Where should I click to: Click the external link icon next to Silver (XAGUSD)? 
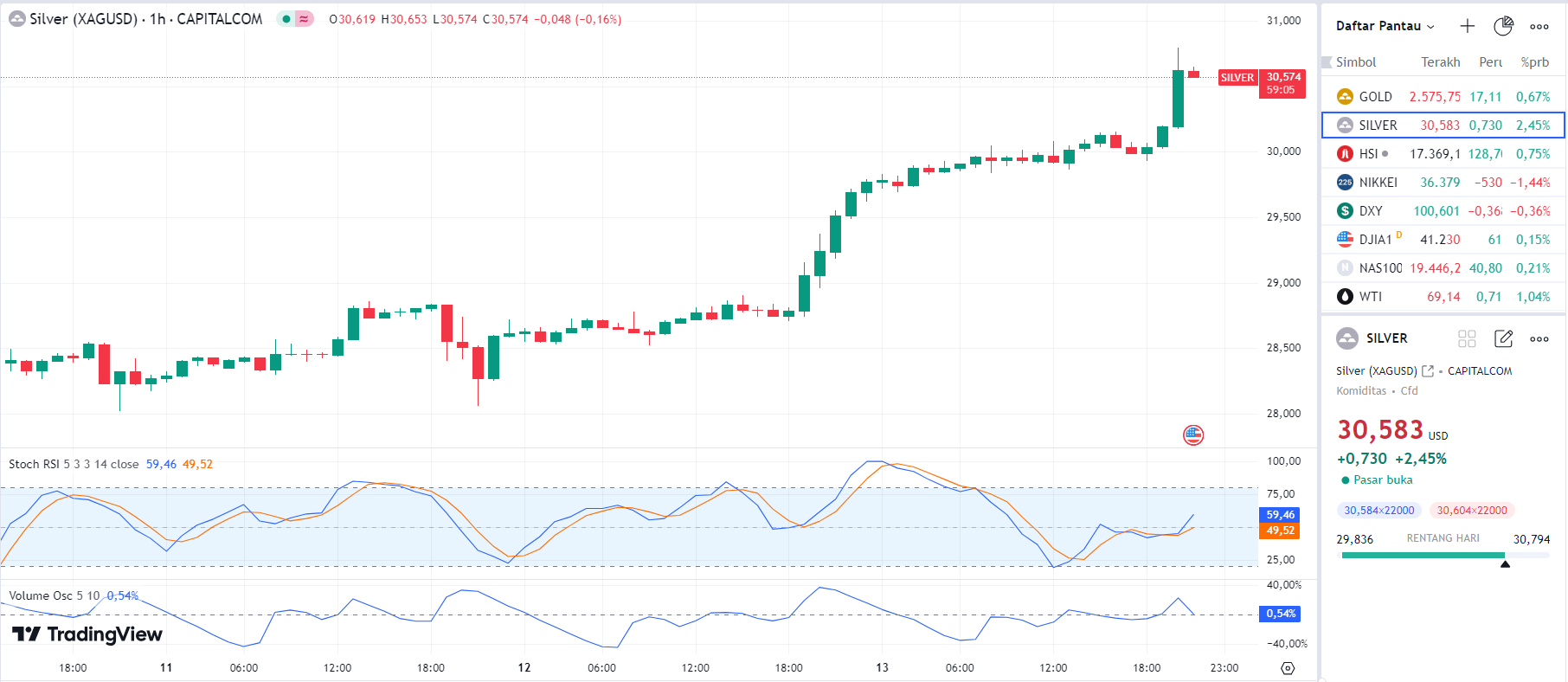coord(1428,370)
